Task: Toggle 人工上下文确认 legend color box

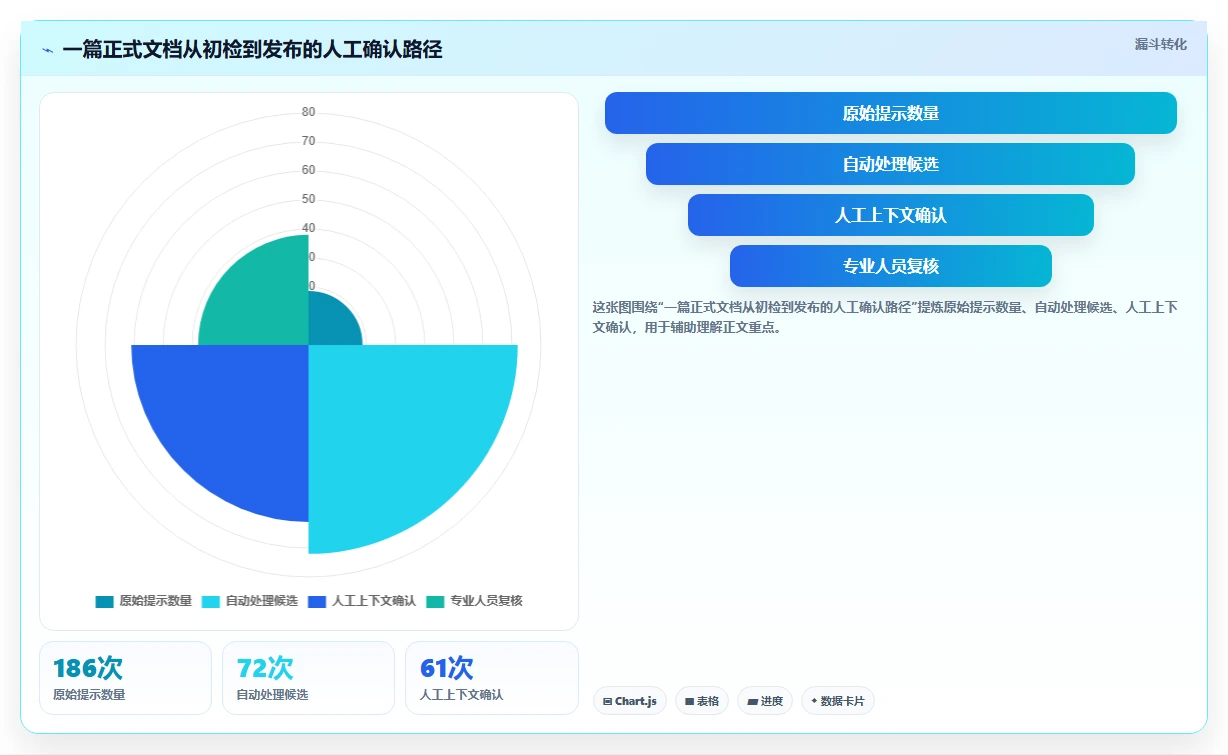Action: (317, 602)
